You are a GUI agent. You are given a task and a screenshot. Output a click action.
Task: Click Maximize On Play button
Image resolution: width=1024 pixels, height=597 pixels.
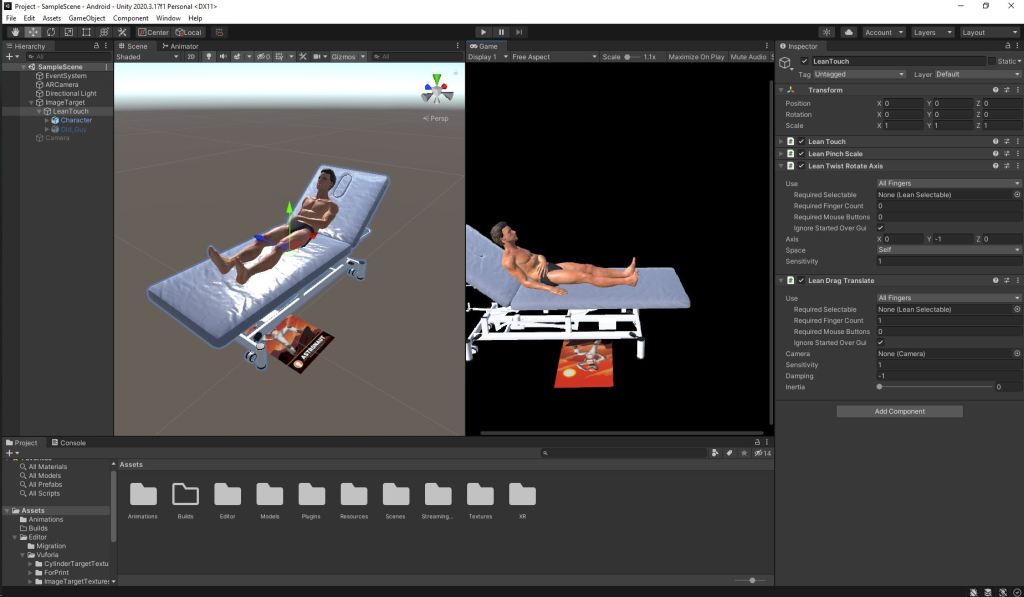pos(696,57)
